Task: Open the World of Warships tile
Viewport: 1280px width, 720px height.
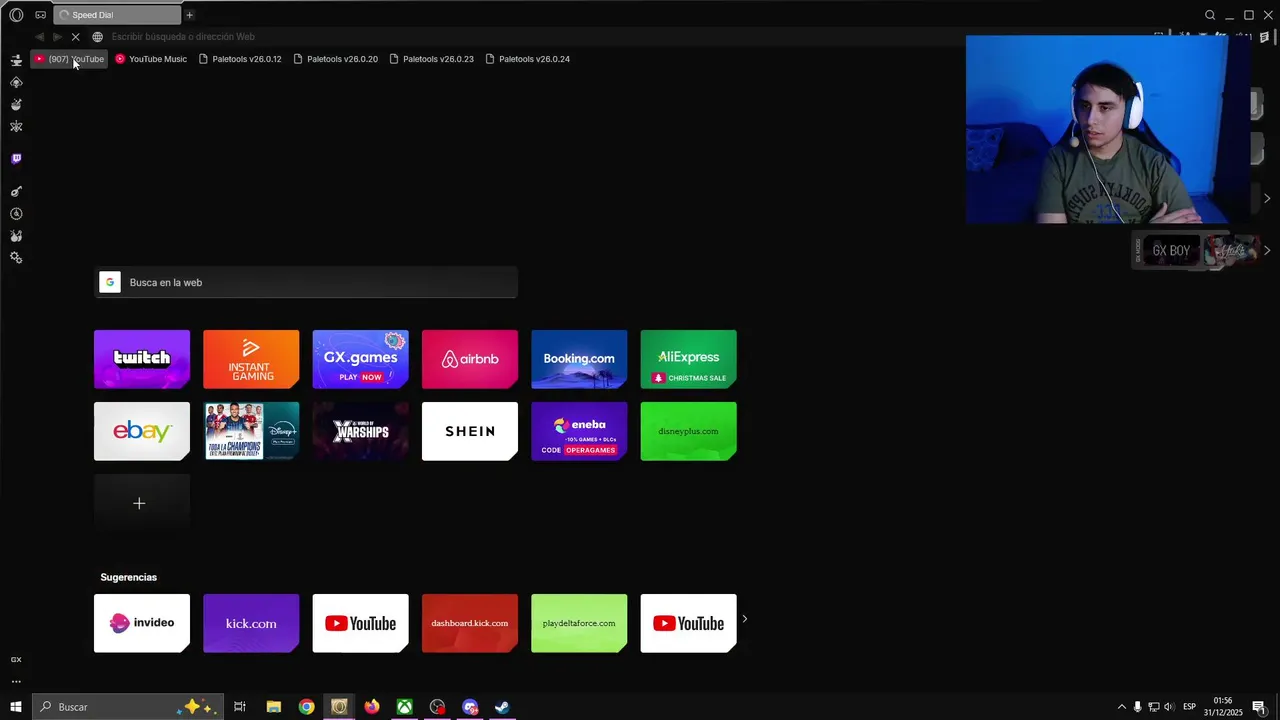Action: click(x=360, y=431)
